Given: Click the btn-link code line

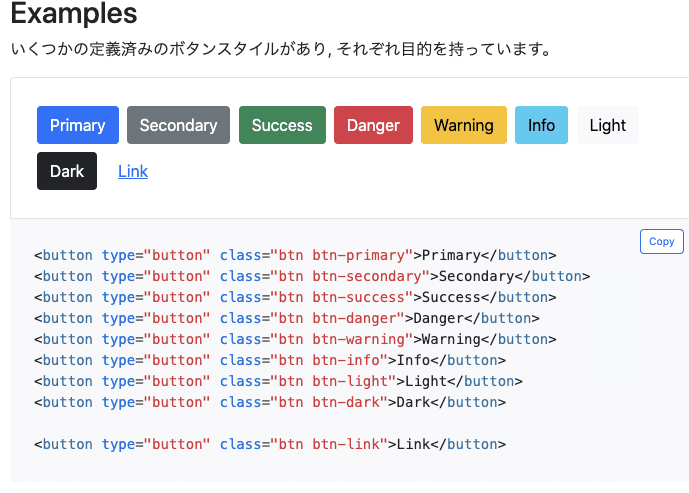Looking at the screenshot, I should [270, 445].
